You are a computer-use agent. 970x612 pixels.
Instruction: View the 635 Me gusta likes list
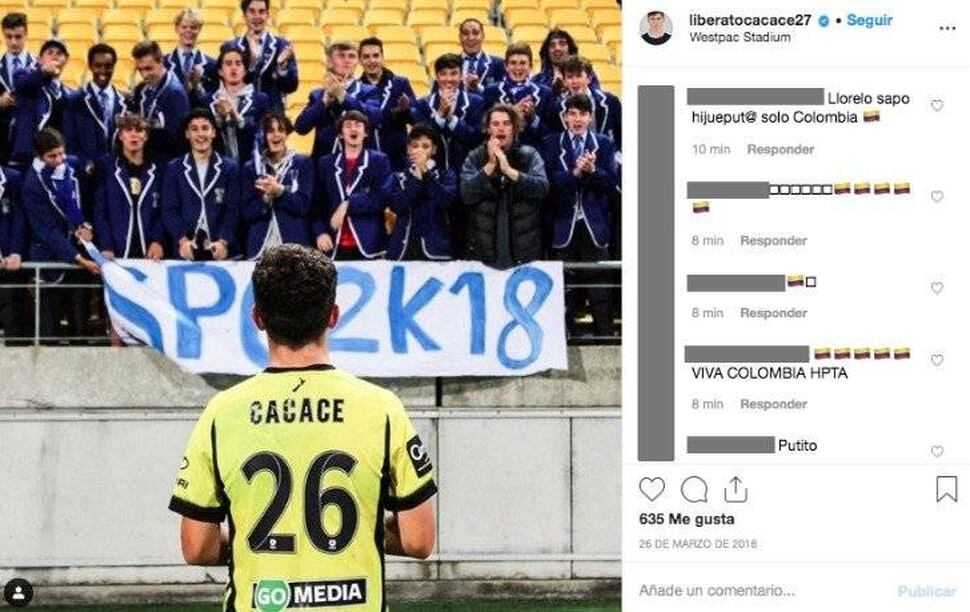[x=687, y=519]
